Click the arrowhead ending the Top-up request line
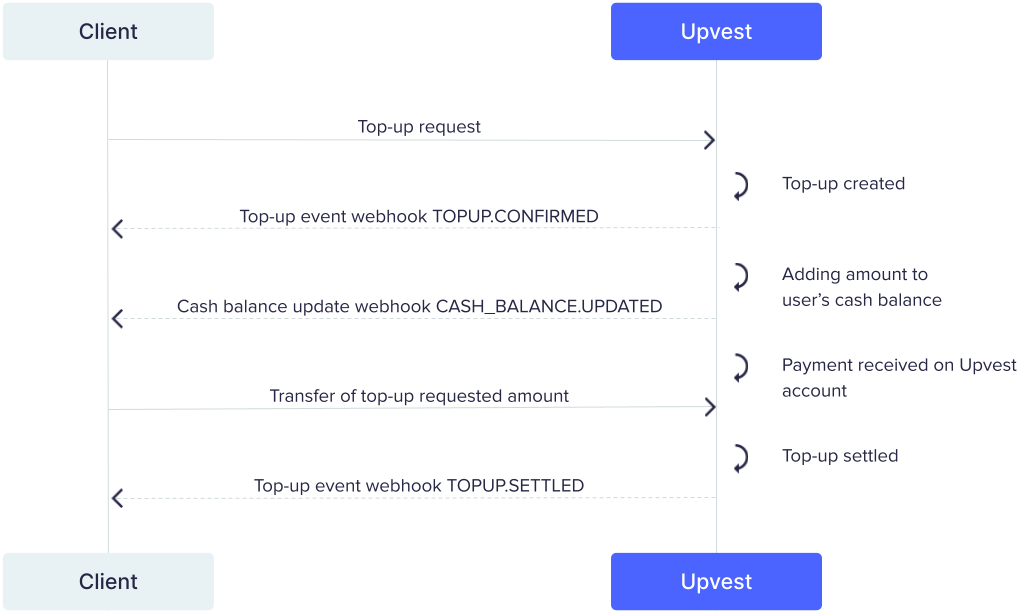This screenshot has height=613, width=1021. 709,140
